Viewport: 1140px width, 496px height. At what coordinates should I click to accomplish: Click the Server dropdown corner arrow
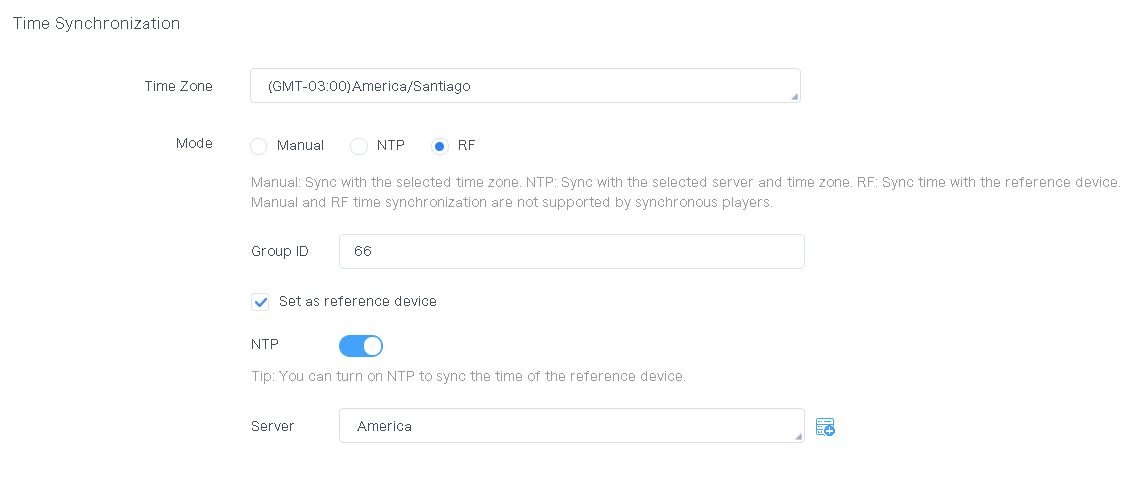coord(798,436)
